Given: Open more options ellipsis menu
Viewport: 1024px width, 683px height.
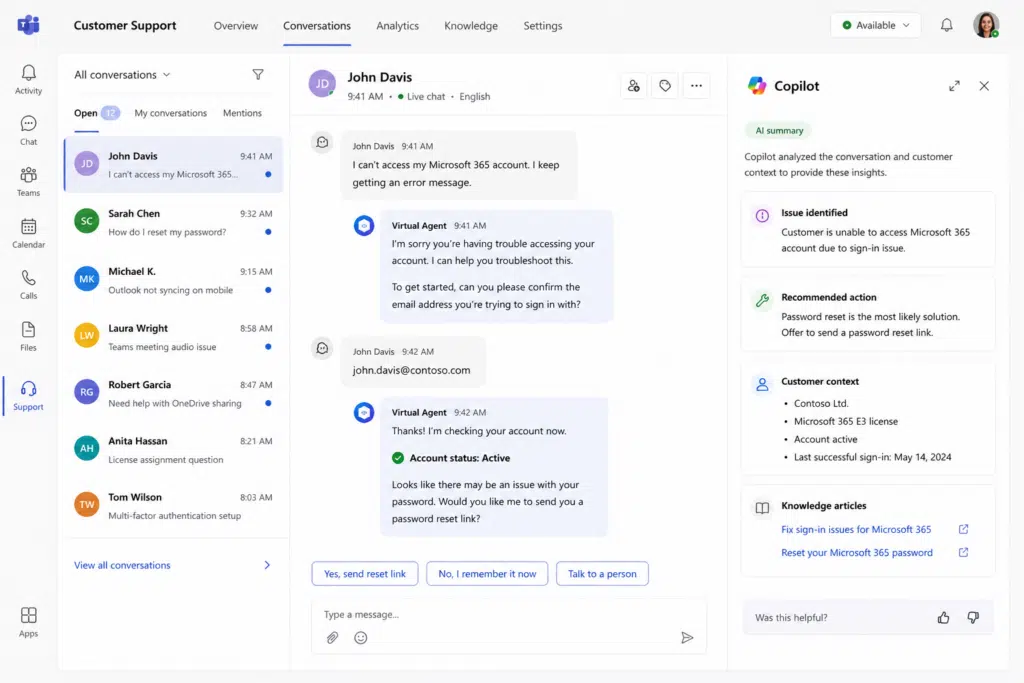Looking at the screenshot, I should 696,86.
